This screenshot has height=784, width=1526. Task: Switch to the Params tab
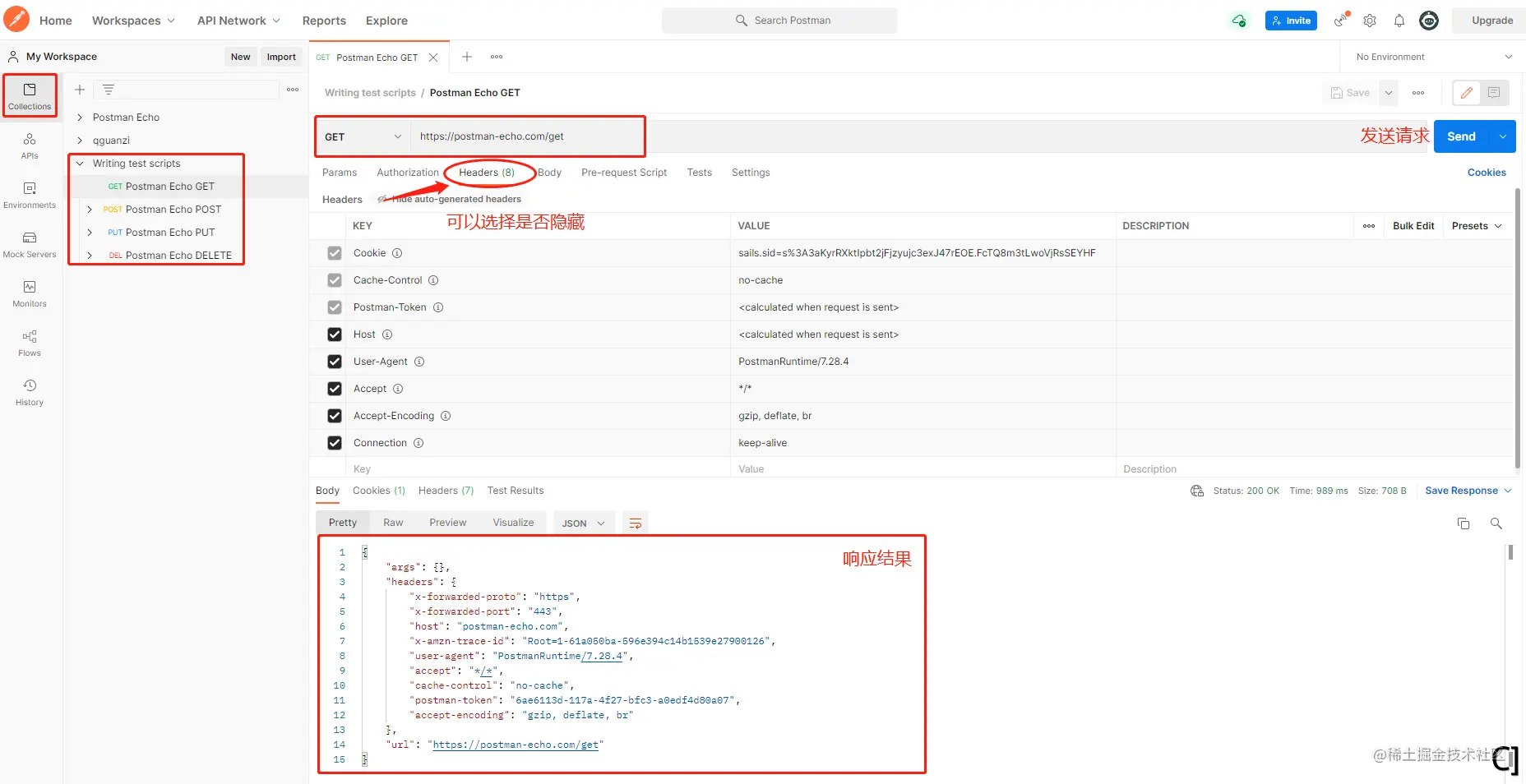(340, 173)
